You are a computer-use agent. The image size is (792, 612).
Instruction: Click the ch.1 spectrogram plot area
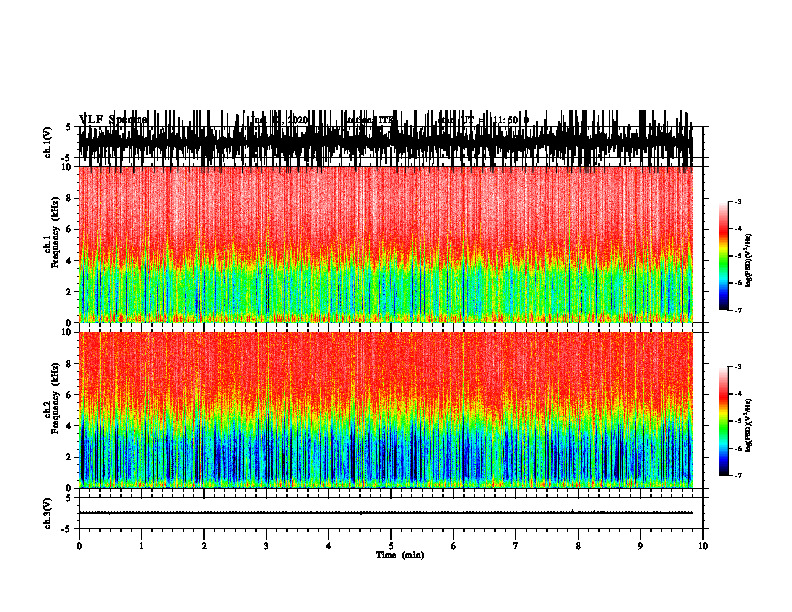pos(386,244)
